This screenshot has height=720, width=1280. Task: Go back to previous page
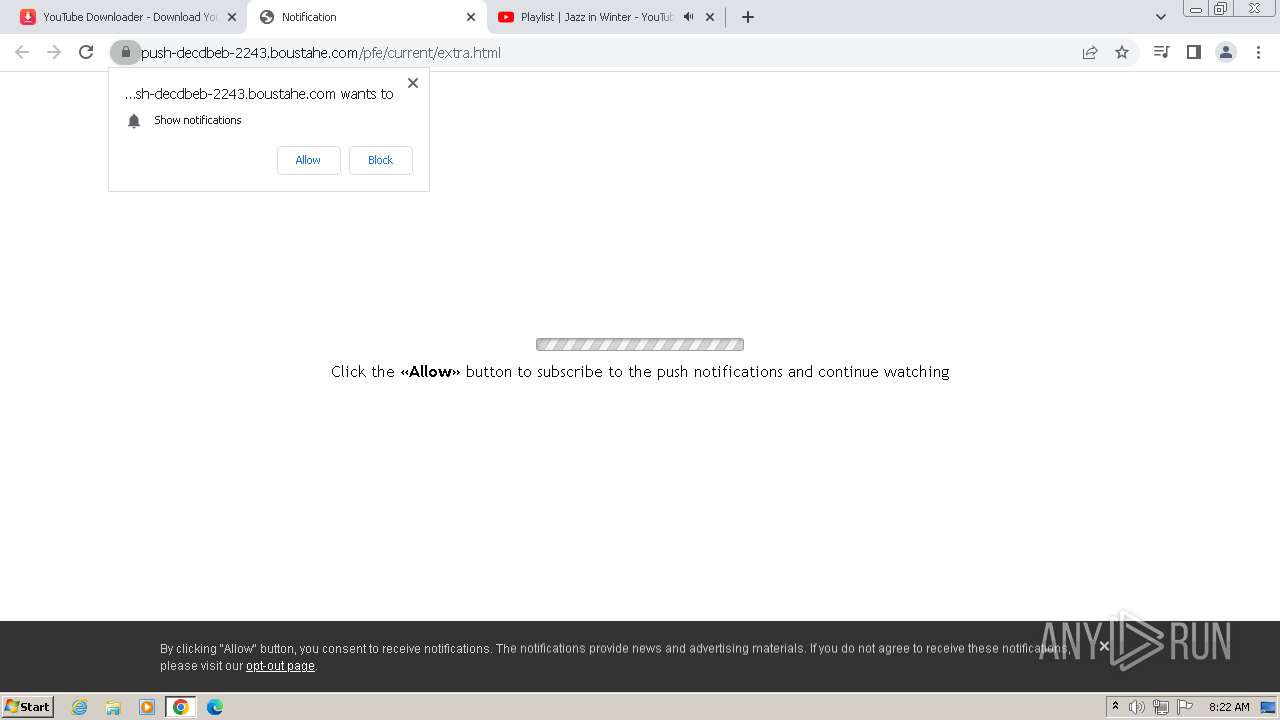click(22, 52)
